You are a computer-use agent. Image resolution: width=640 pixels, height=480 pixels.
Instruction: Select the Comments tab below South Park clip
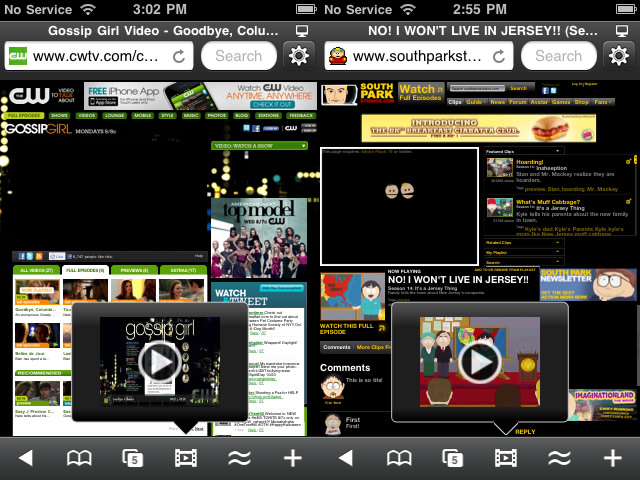click(x=337, y=347)
